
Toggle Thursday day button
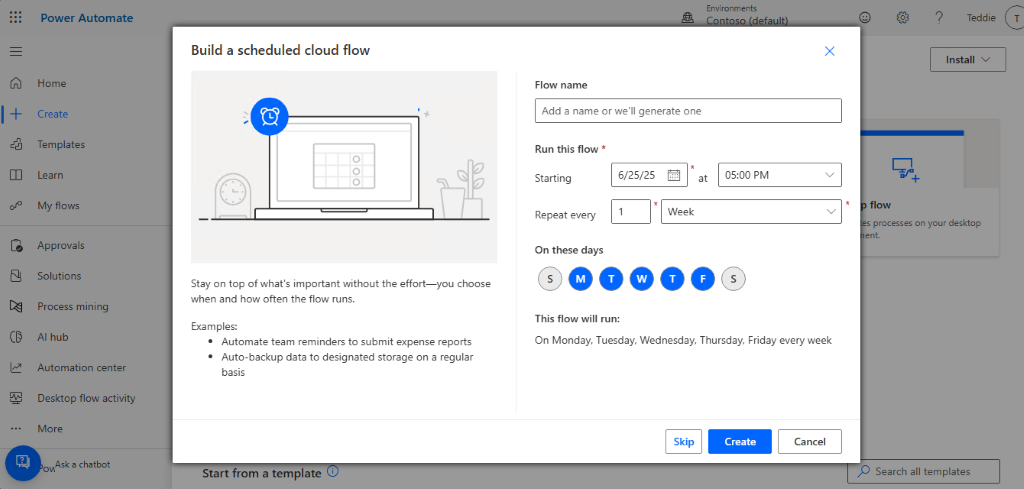tap(672, 279)
